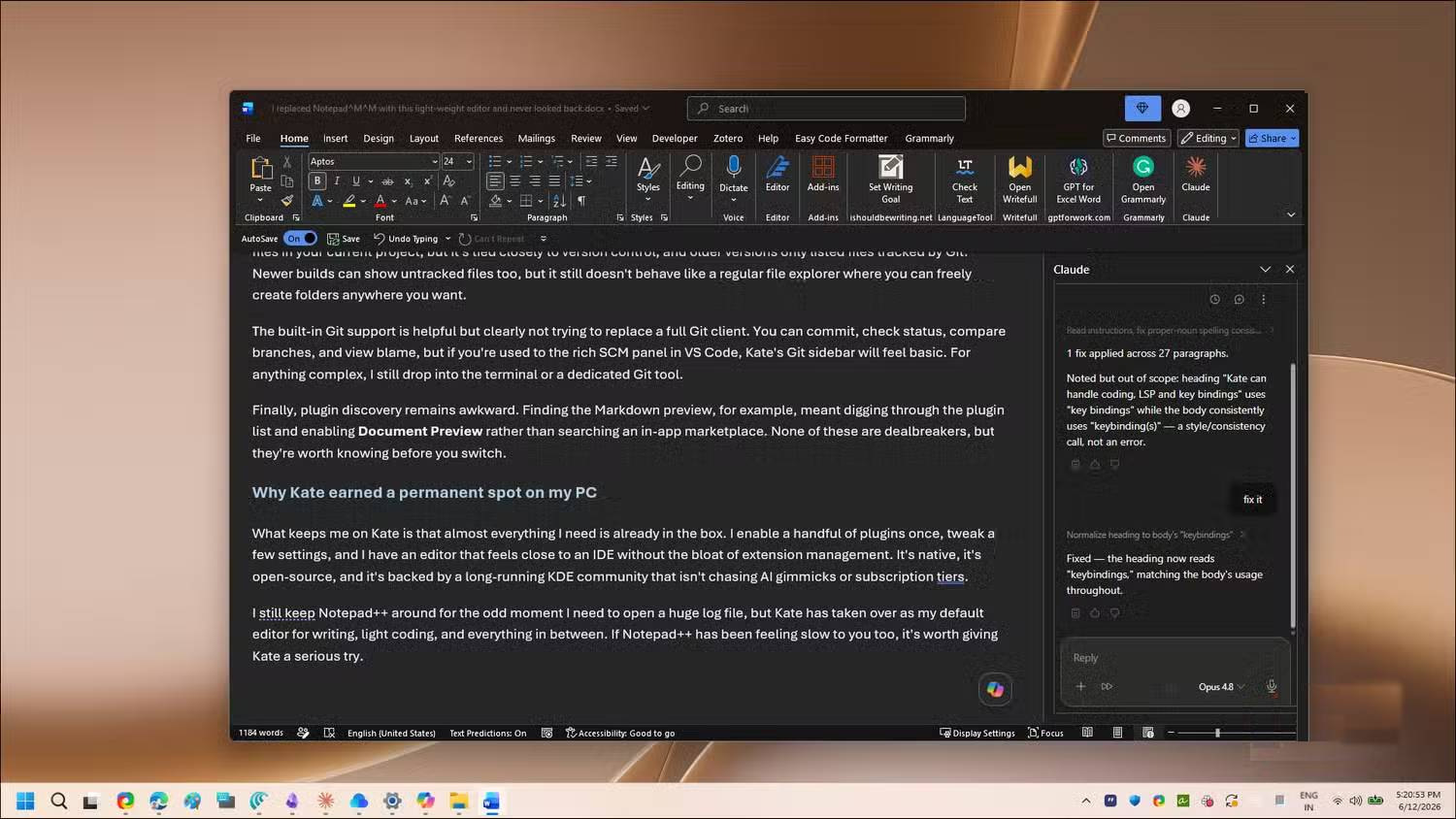Switch to the Easy Code Formatter tab
Screen dimensions: 1456x819
[841, 138]
